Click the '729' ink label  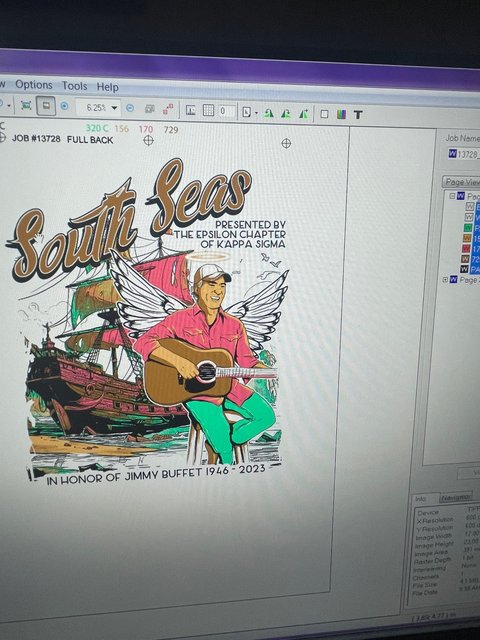[171, 130]
